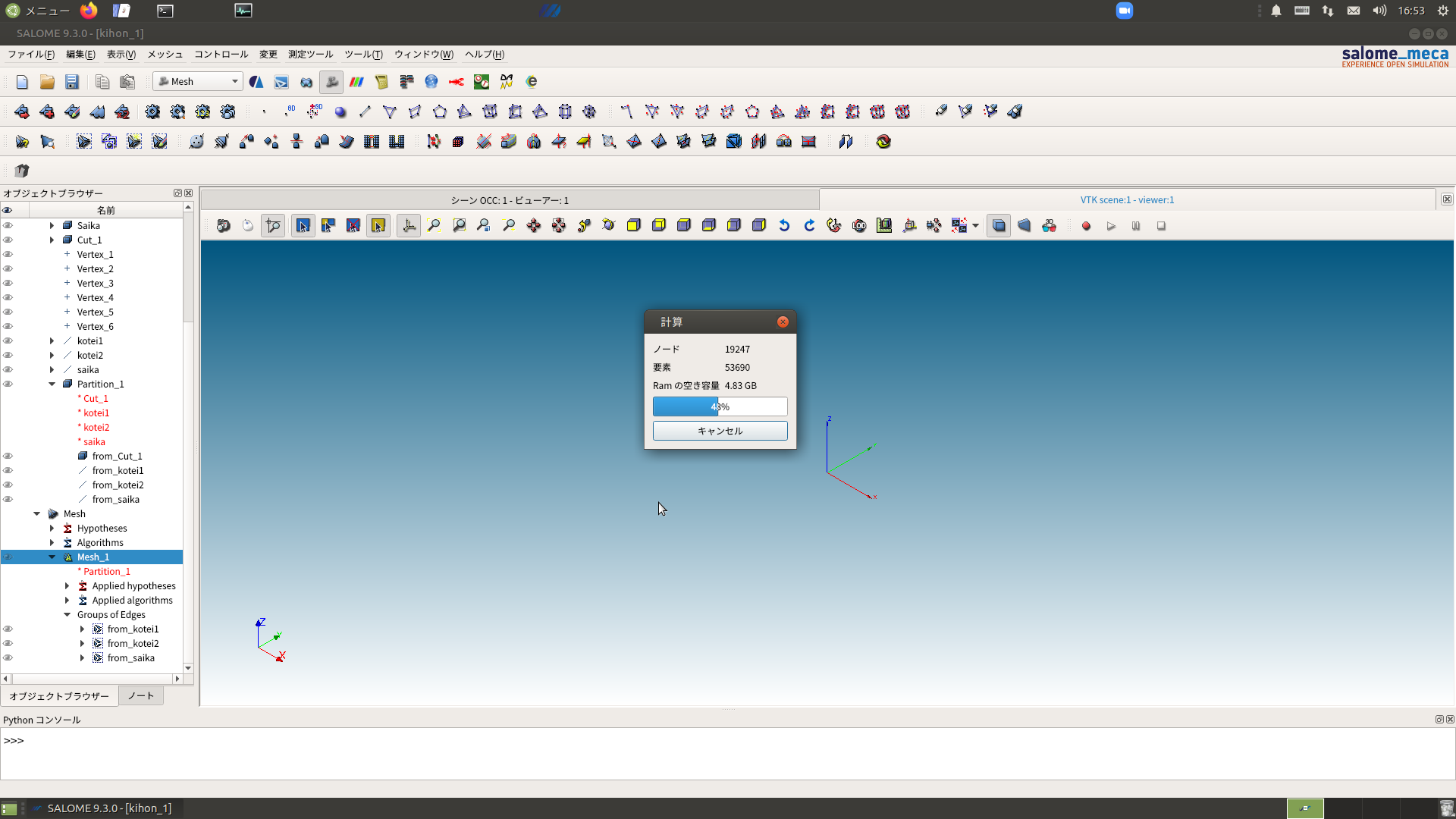Open the メッシュ menu

click(x=165, y=55)
